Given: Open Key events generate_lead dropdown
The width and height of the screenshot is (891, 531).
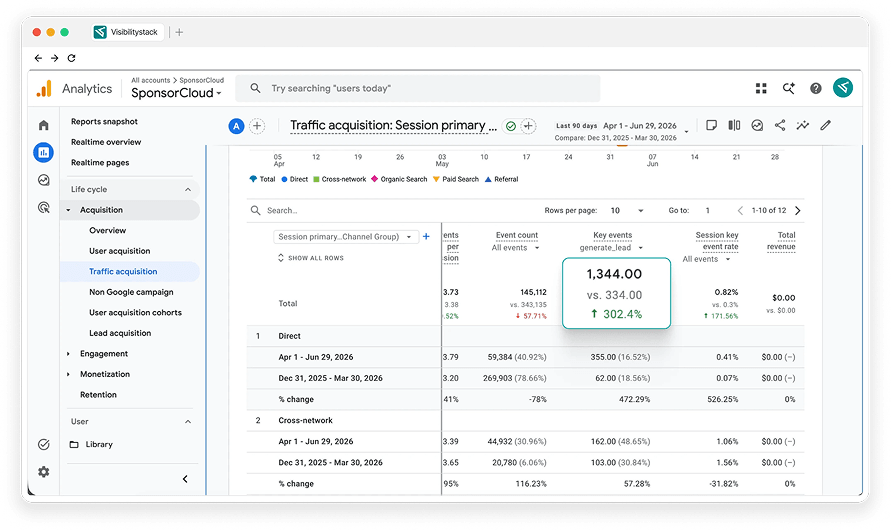Looking at the screenshot, I should [611, 248].
